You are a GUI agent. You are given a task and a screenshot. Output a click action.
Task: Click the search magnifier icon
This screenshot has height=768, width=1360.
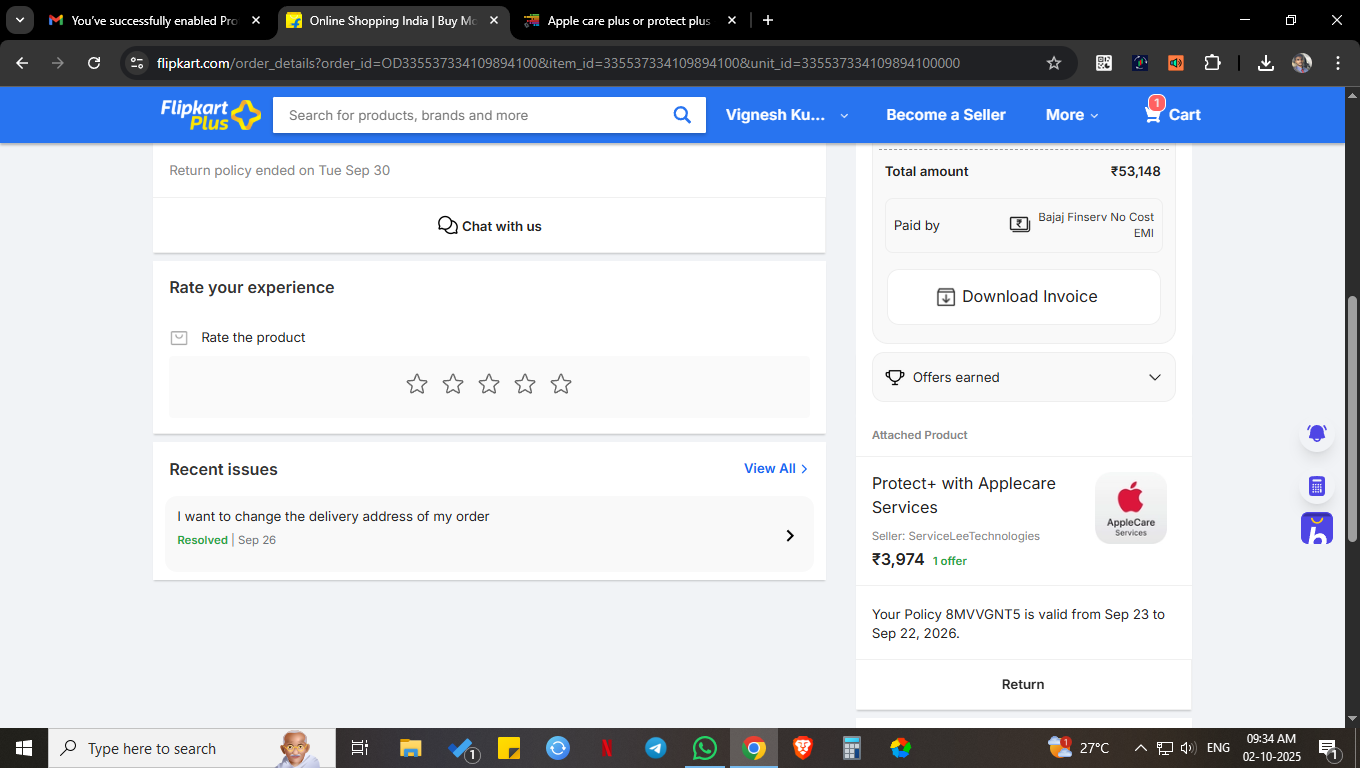(682, 115)
